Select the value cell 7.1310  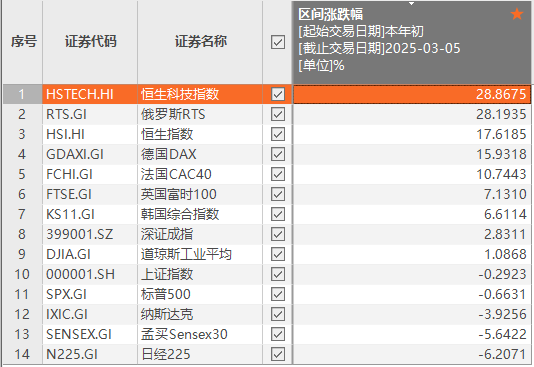click(412, 194)
